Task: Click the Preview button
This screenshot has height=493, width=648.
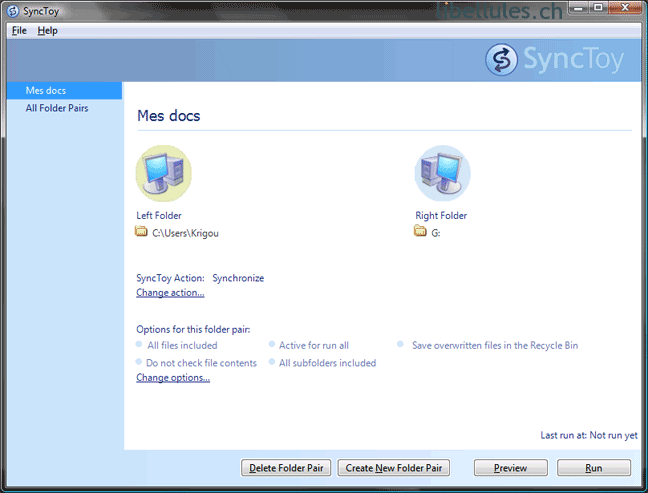Action: [x=511, y=468]
